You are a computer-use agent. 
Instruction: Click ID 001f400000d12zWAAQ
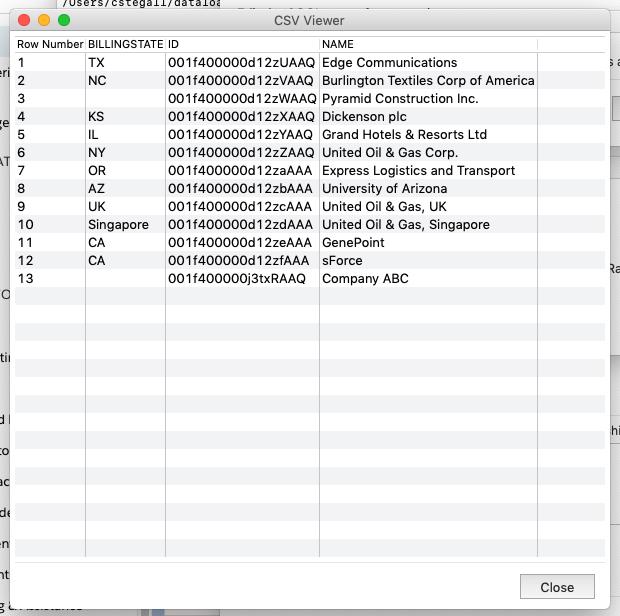[x=242, y=98]
